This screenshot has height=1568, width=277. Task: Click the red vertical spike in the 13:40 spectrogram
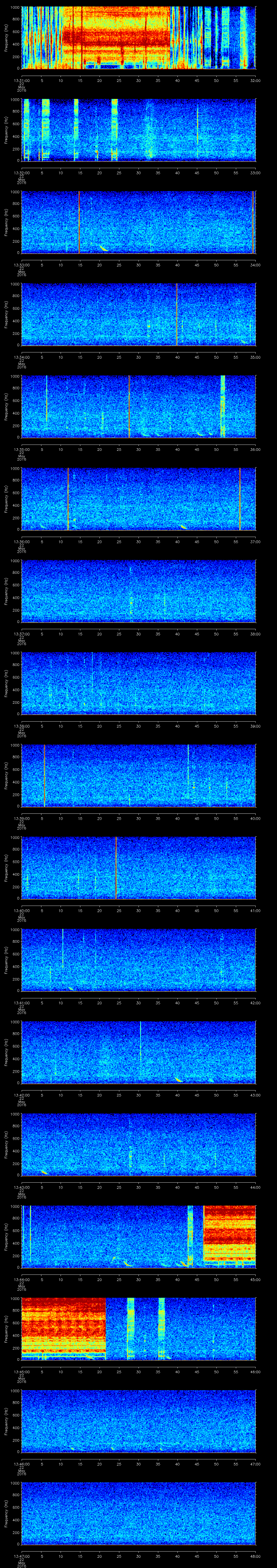pyautogui.click(x=116, y=868)
